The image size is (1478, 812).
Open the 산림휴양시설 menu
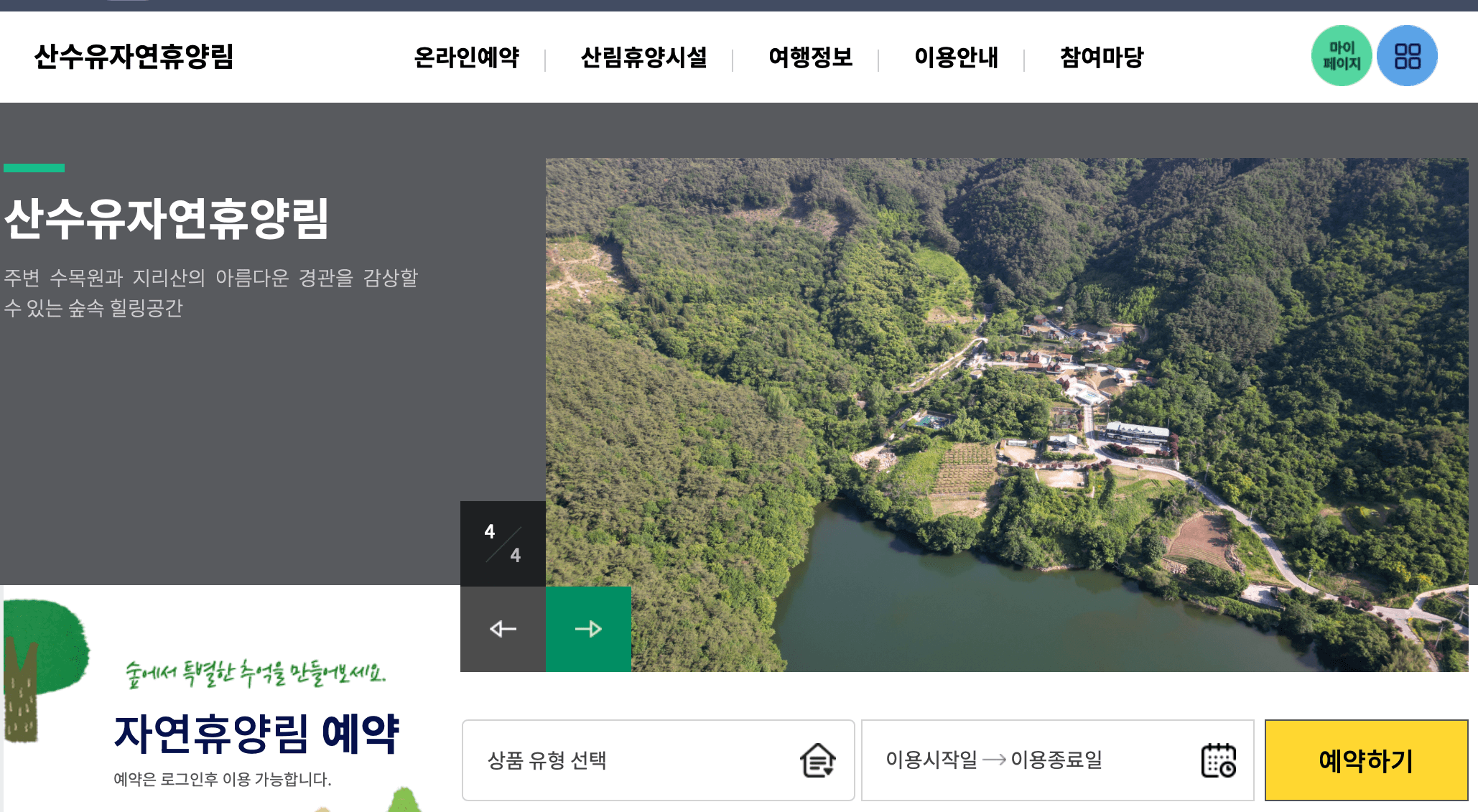(x=643, y=57)
